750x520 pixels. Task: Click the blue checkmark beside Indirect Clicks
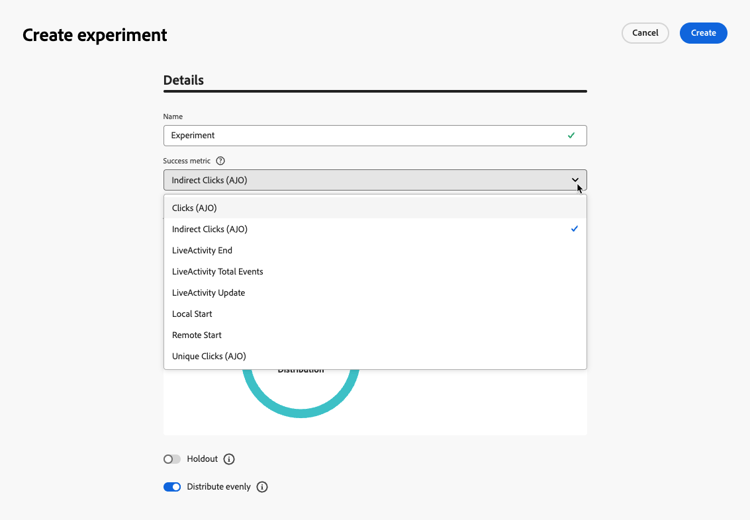574,229
